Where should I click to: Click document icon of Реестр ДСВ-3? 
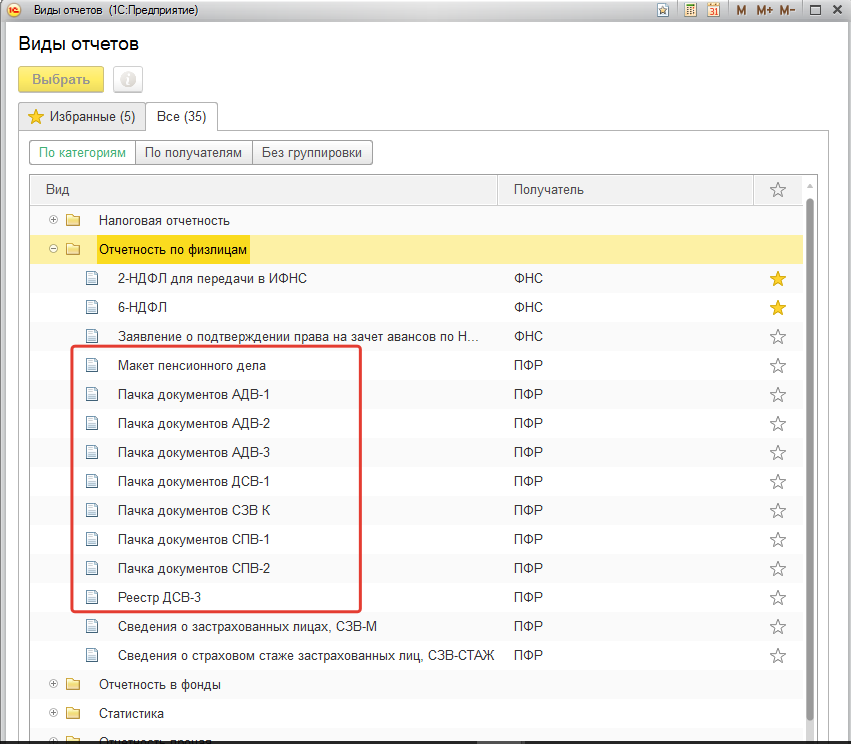tap(92, 597)
